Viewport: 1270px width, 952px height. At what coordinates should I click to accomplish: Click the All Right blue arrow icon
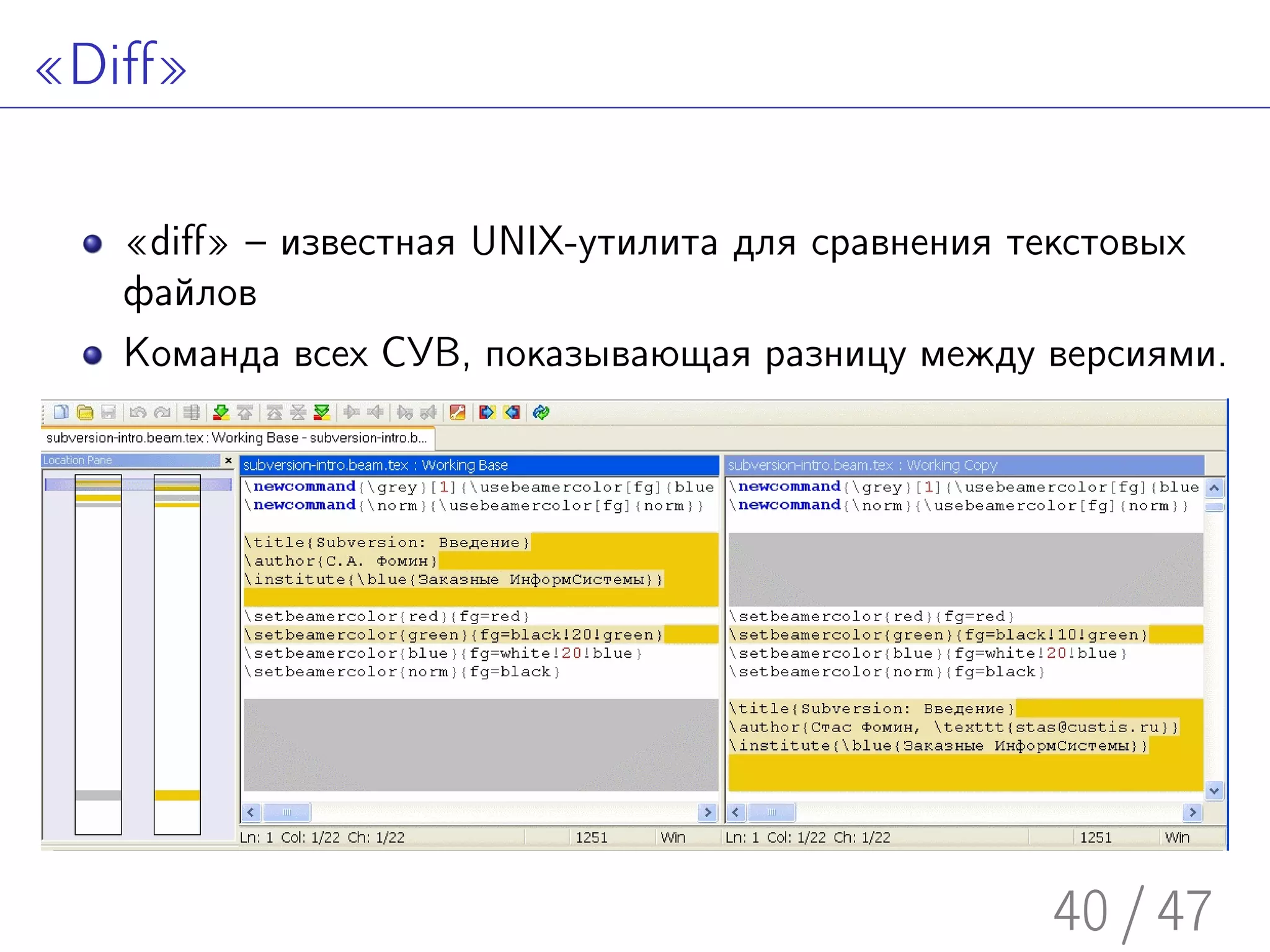click(487, 412)
